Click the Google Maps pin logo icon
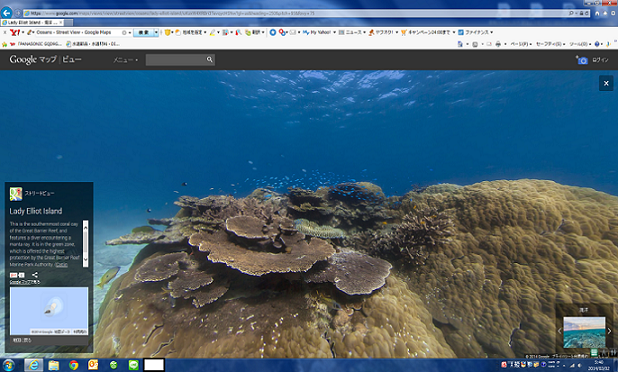 (x=16, y=193)
